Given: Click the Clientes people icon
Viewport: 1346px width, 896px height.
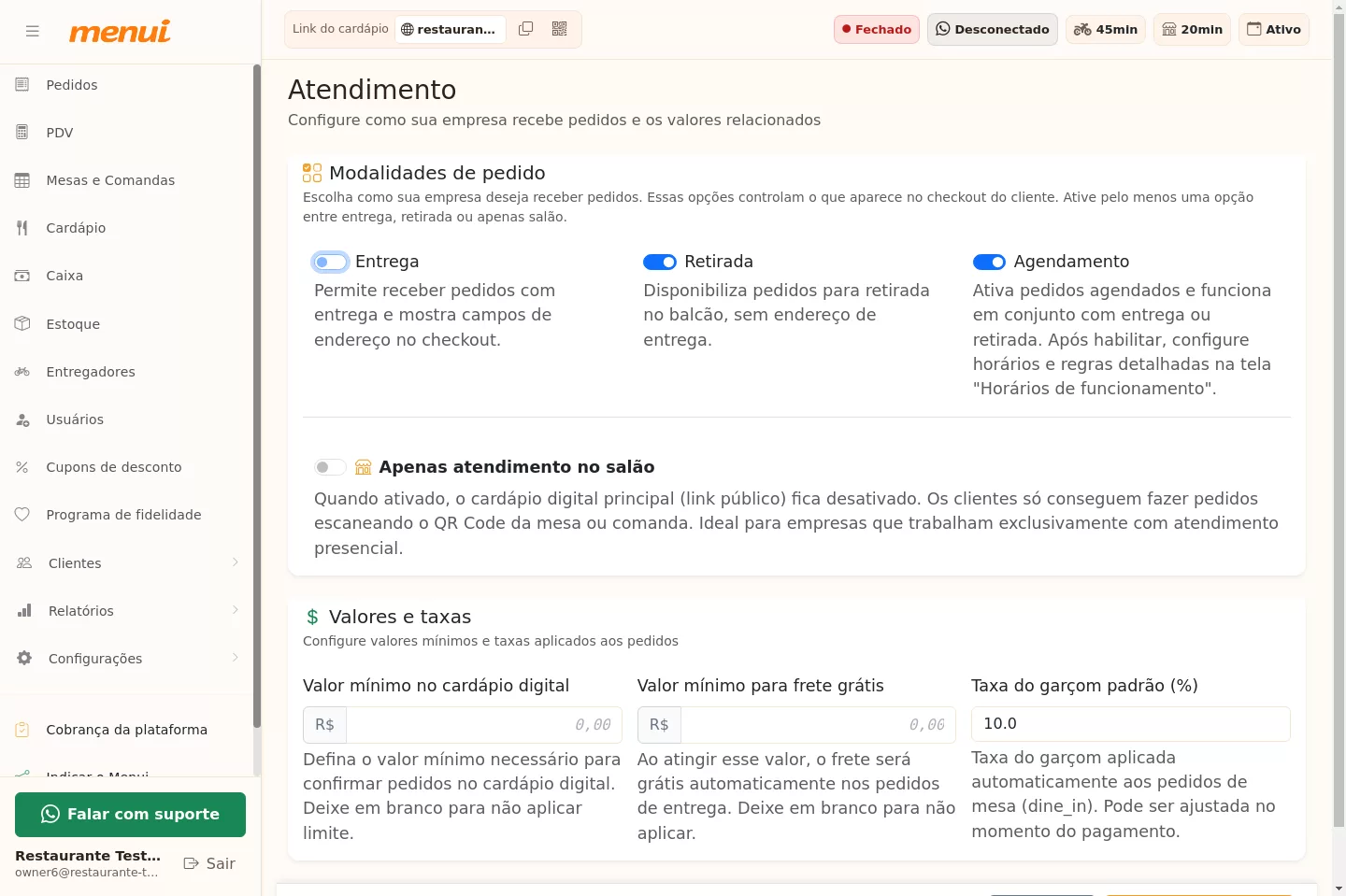Looking at the screenshot, I should tap(24, 563).
